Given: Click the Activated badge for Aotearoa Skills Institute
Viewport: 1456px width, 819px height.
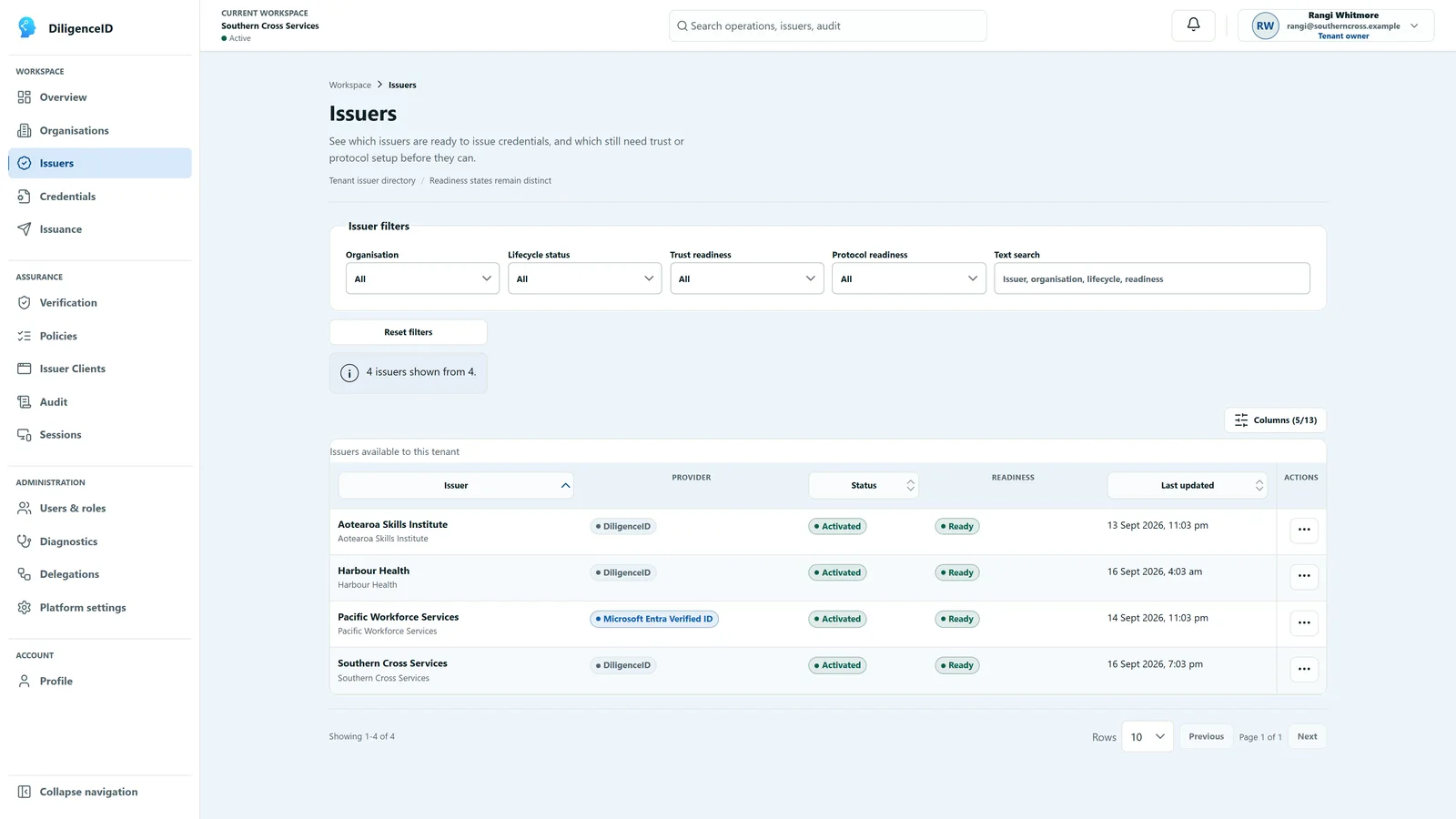Looking at the screenshot, I should coord(837,526).
